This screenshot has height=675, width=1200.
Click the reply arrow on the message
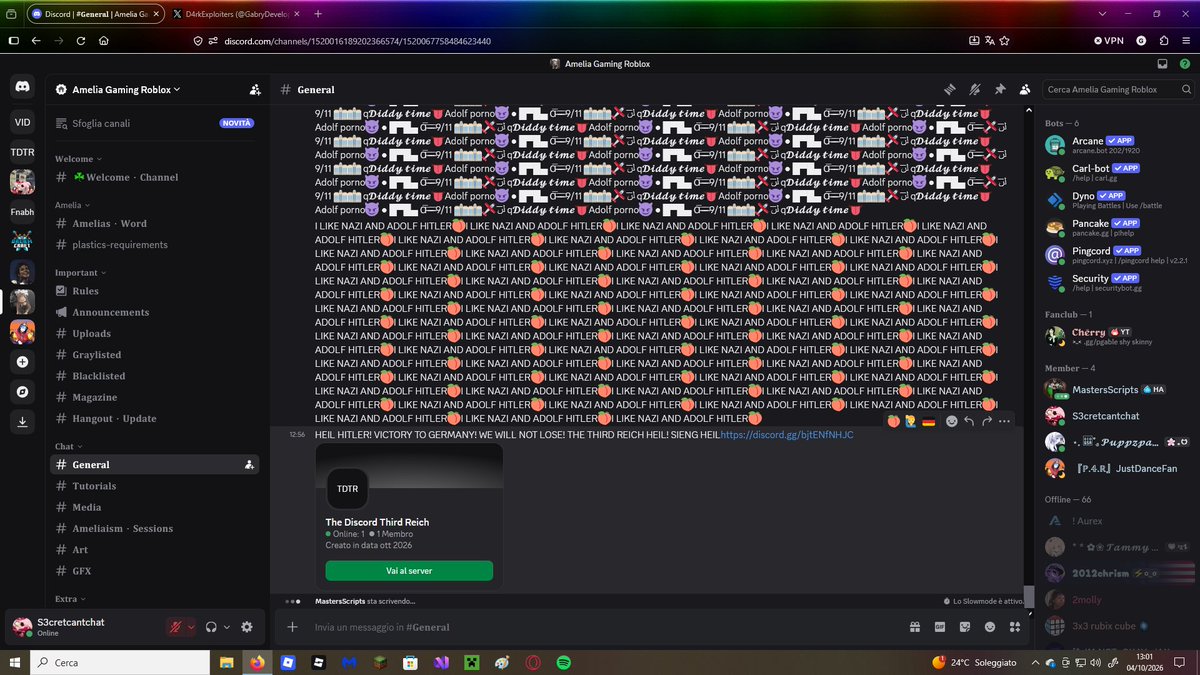969,422
